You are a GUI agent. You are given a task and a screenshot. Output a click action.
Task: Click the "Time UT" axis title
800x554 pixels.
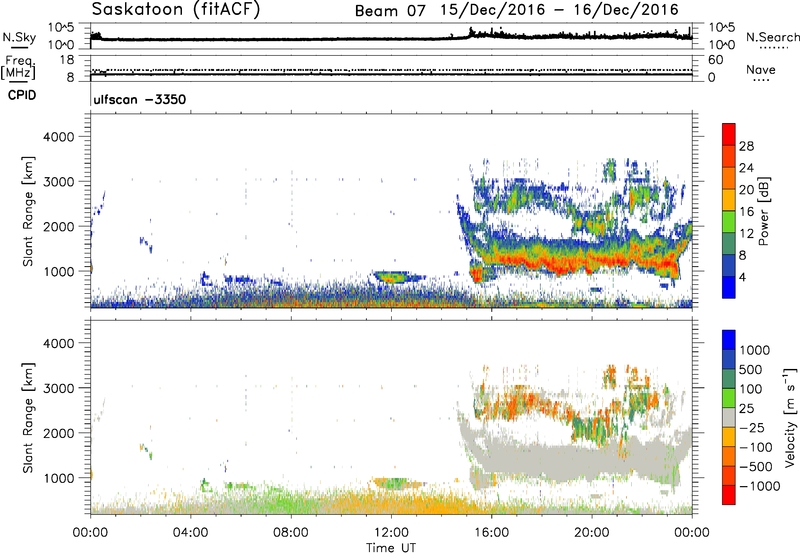[x=391, y=548]
